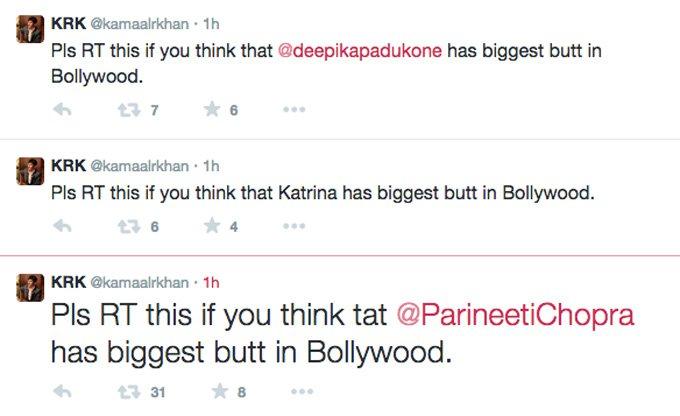Open more options on the @ParineetiChopra tweet
The width and height of the screenshot is (680, 416).
[302, 392]
